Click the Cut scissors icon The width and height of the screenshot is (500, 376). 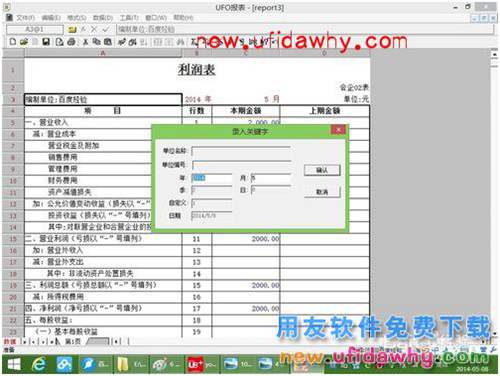[x=86, y=42]
